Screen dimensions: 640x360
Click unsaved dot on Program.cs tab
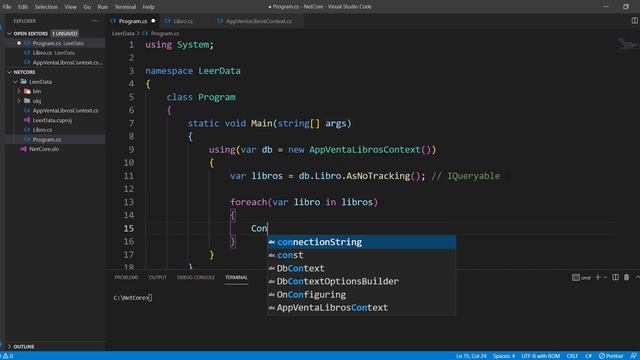pos(153,21)
